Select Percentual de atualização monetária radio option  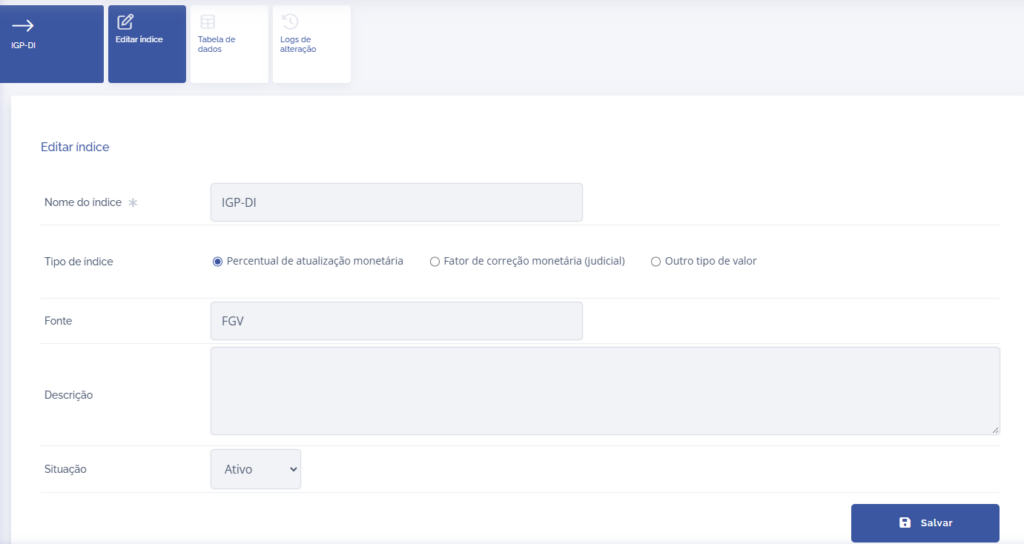[217, 262]
